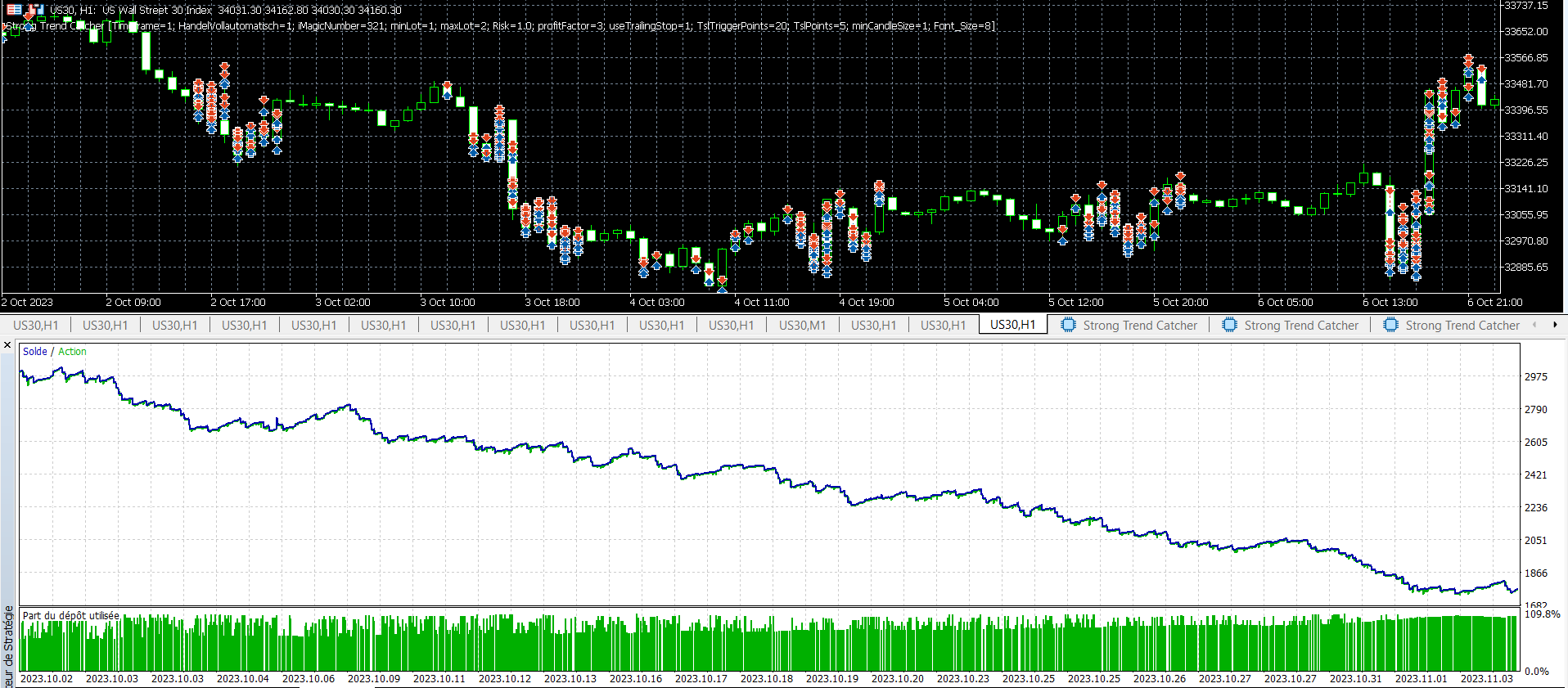Image resolution: width=1568 pixels, height=688 pixels.
Task: Click the 2790 balance axis value
Action: tap(1536, 410)
